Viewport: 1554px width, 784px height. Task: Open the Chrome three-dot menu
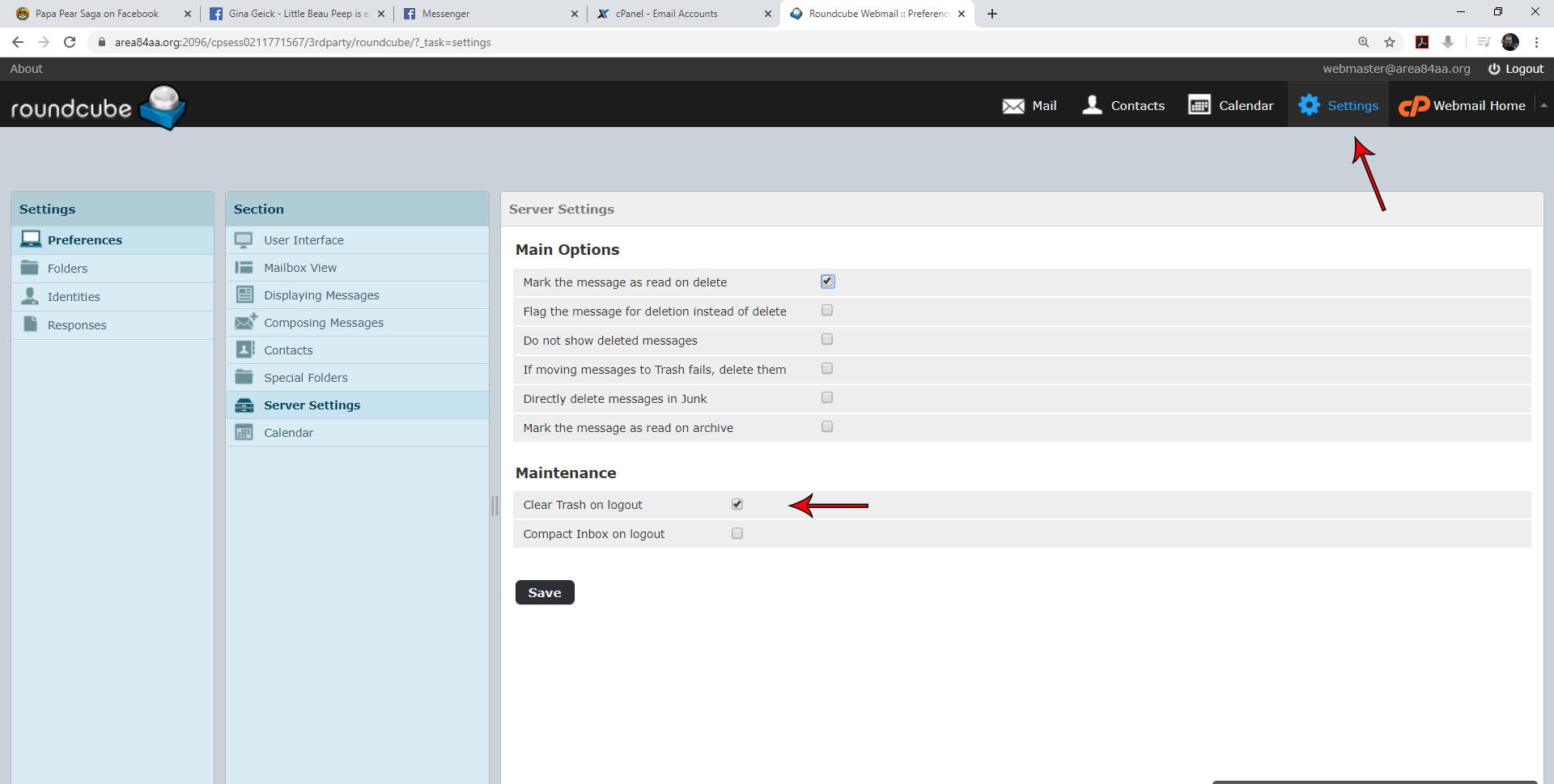click(x=1536, y=42)
